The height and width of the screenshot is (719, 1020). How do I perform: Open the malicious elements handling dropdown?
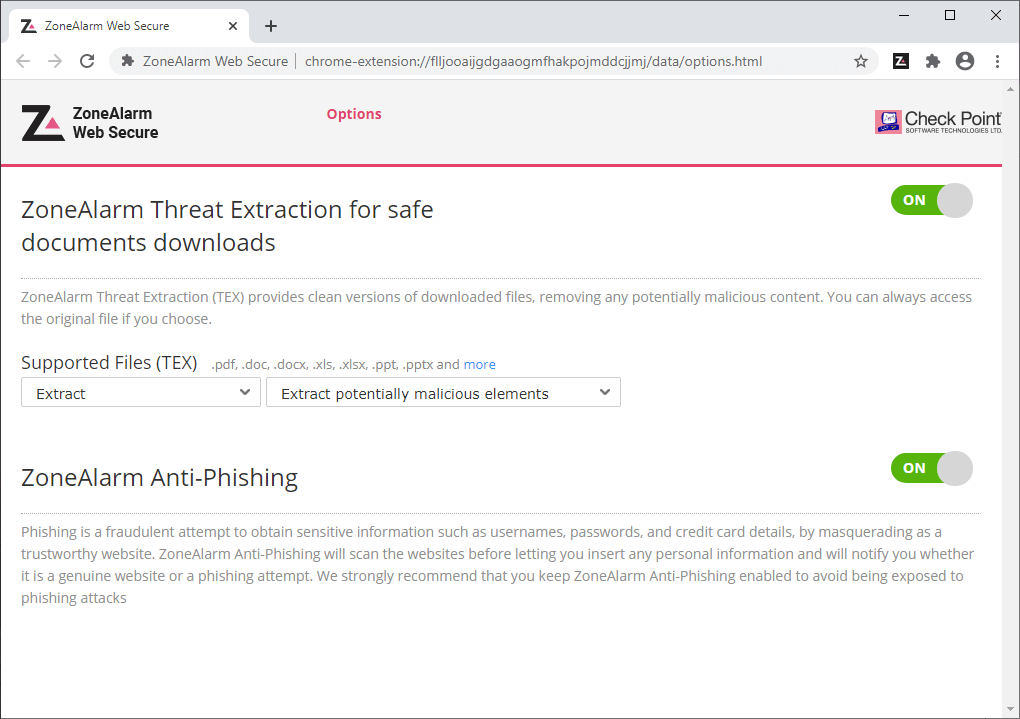click(x=443, y=392)
